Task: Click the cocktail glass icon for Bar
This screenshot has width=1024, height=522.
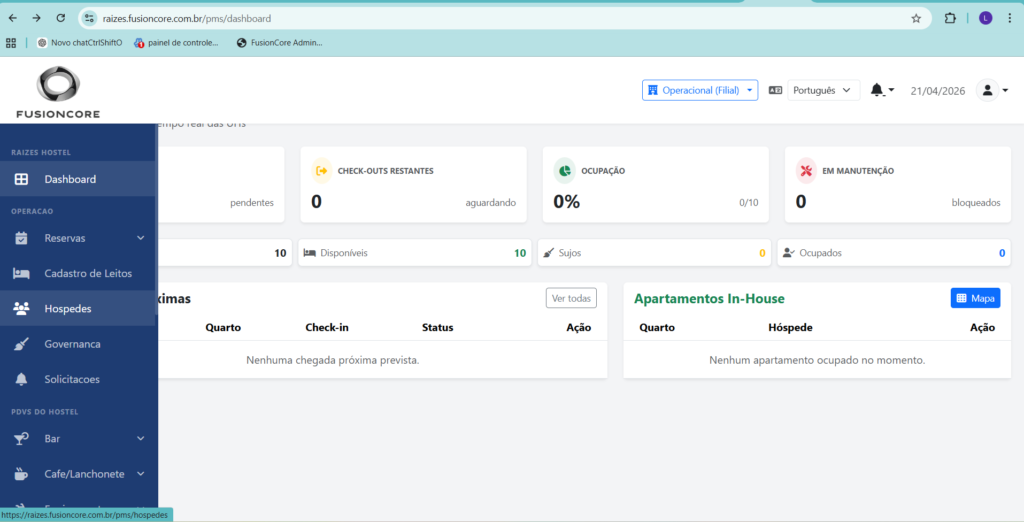Action: (21, 439)
